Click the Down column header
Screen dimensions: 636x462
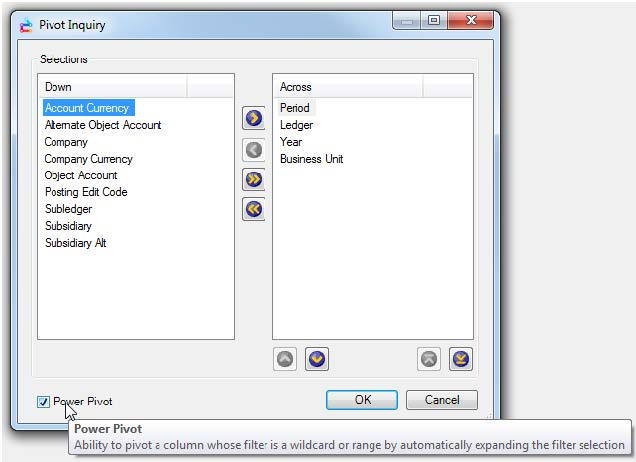coord(112,87)
